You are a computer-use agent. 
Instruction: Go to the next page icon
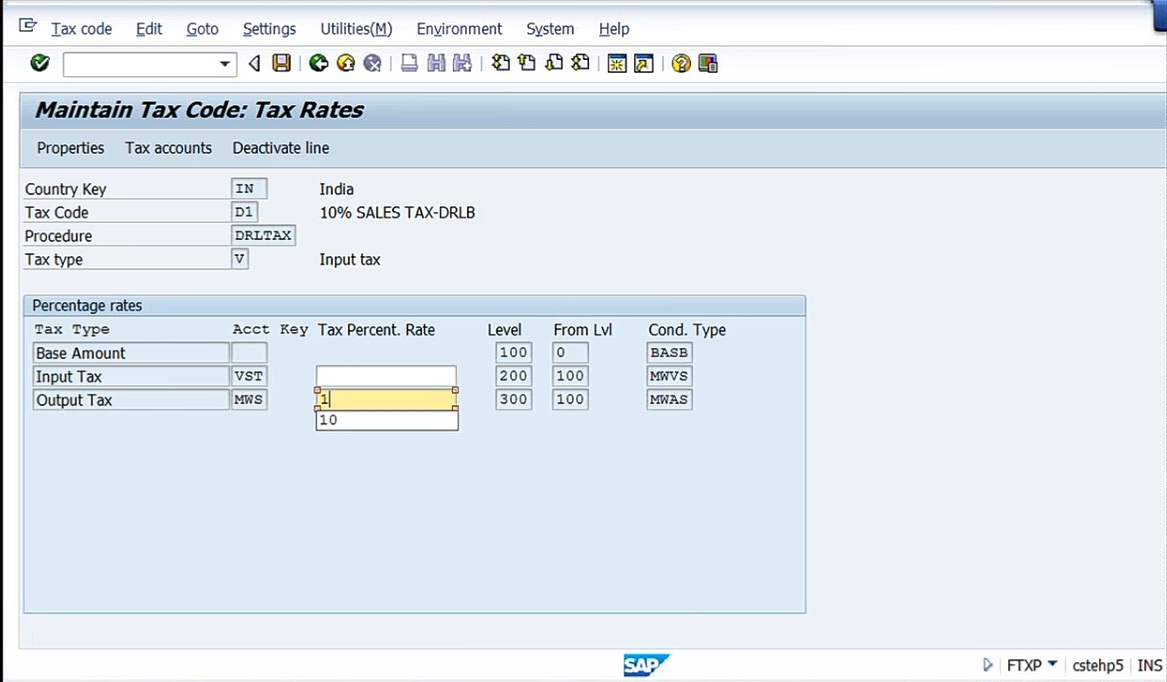click(x=554, y=63)
